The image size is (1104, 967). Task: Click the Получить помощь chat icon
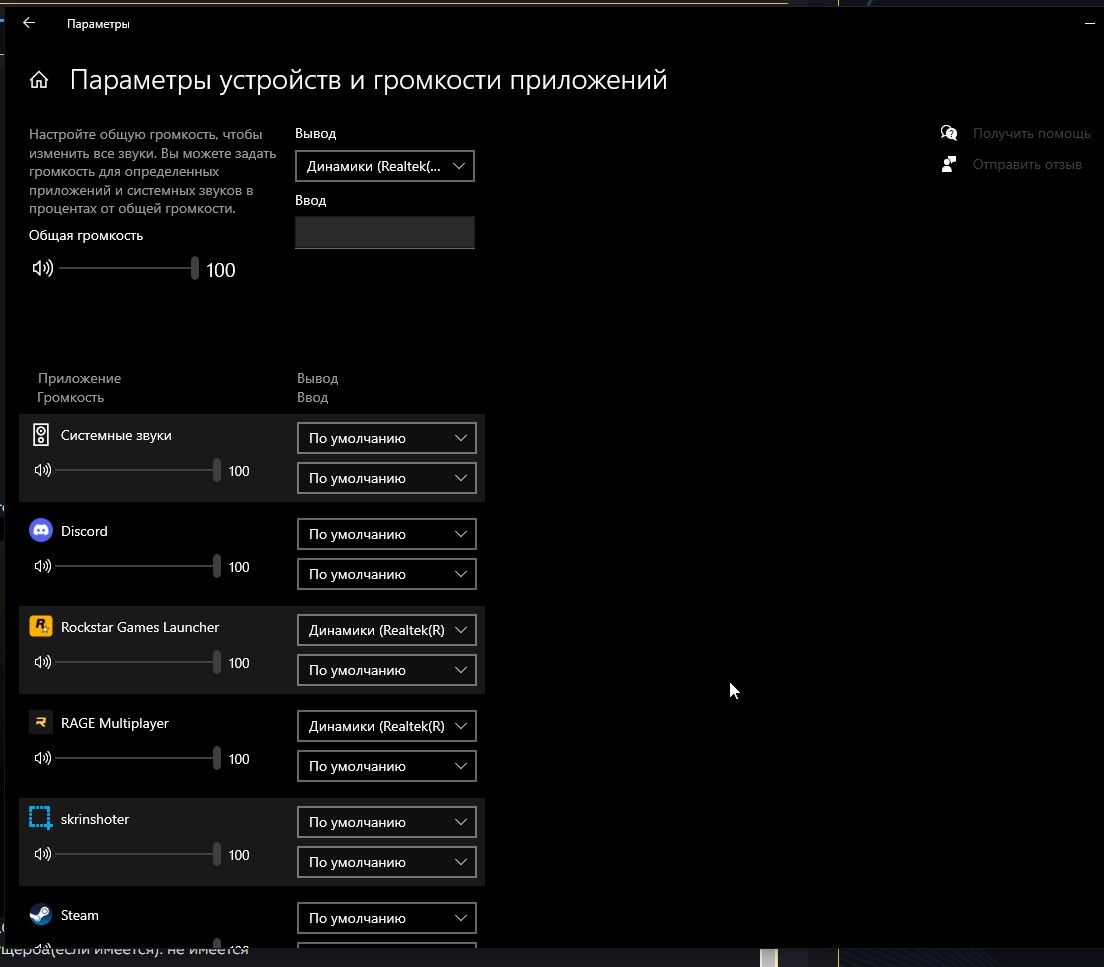[x=948, y=133]
